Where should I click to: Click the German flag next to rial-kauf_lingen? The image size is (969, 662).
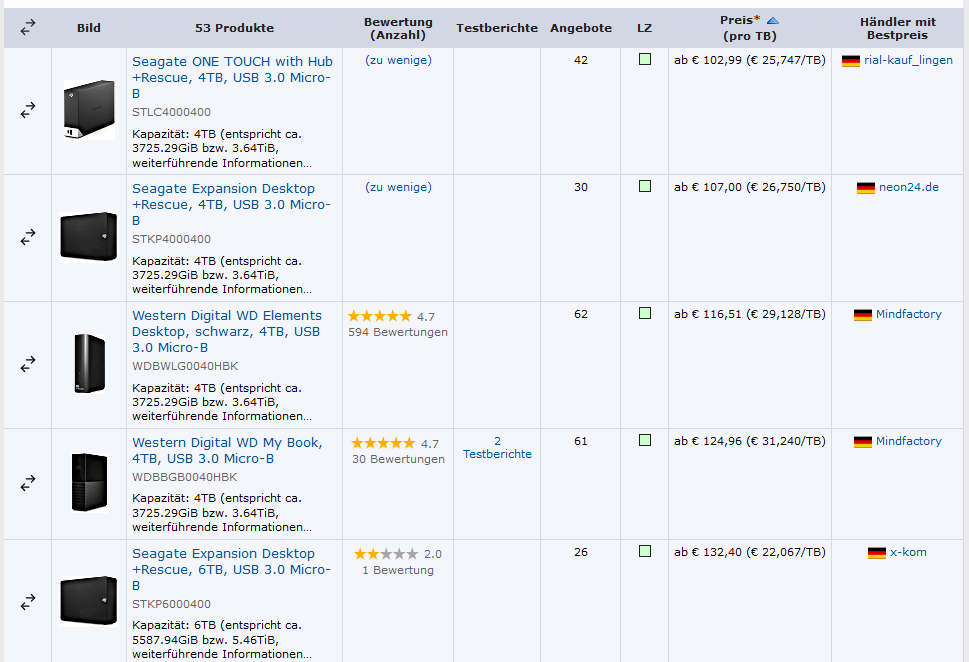tap(851, 61)
